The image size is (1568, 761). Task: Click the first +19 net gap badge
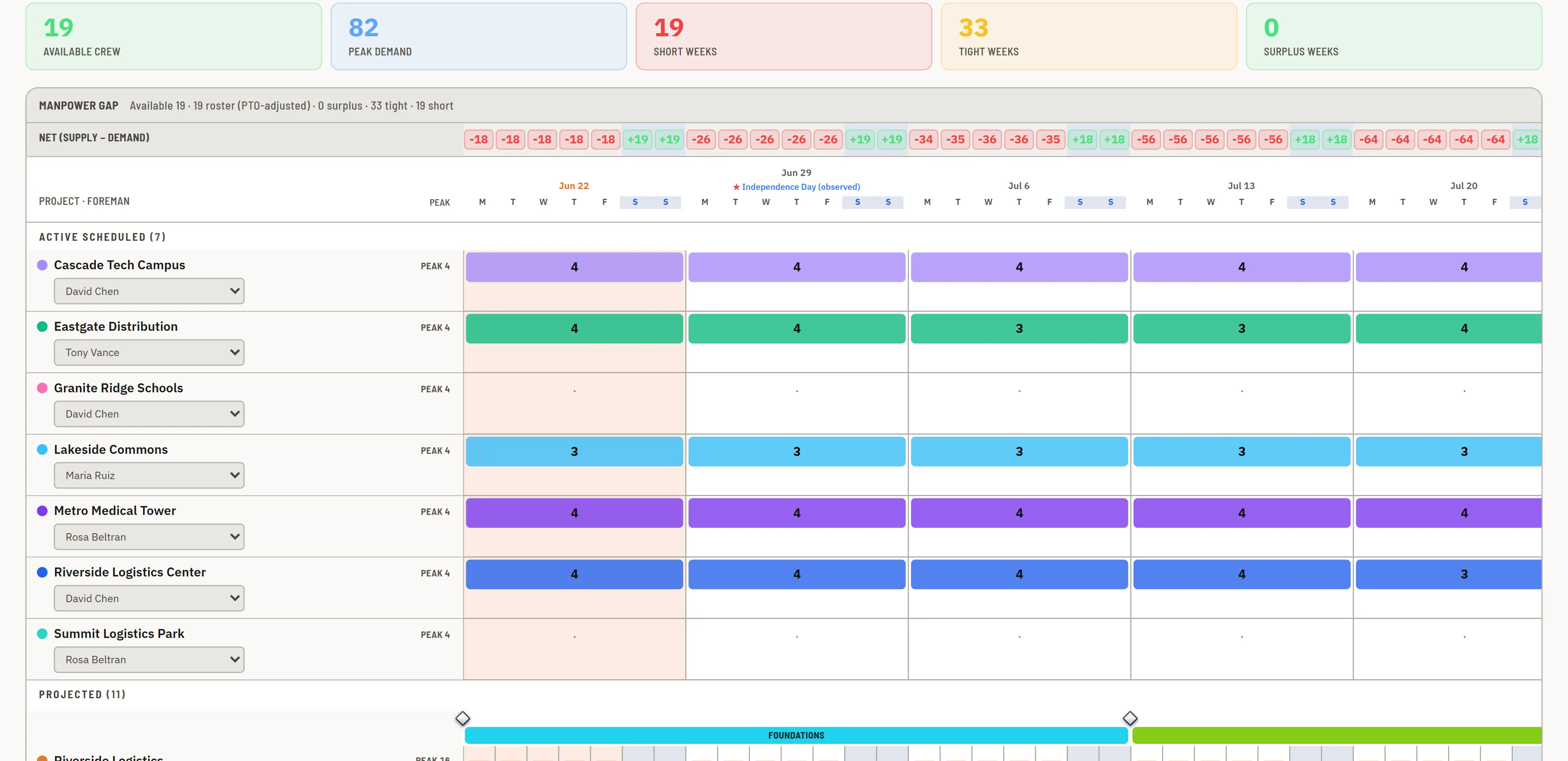637,139
